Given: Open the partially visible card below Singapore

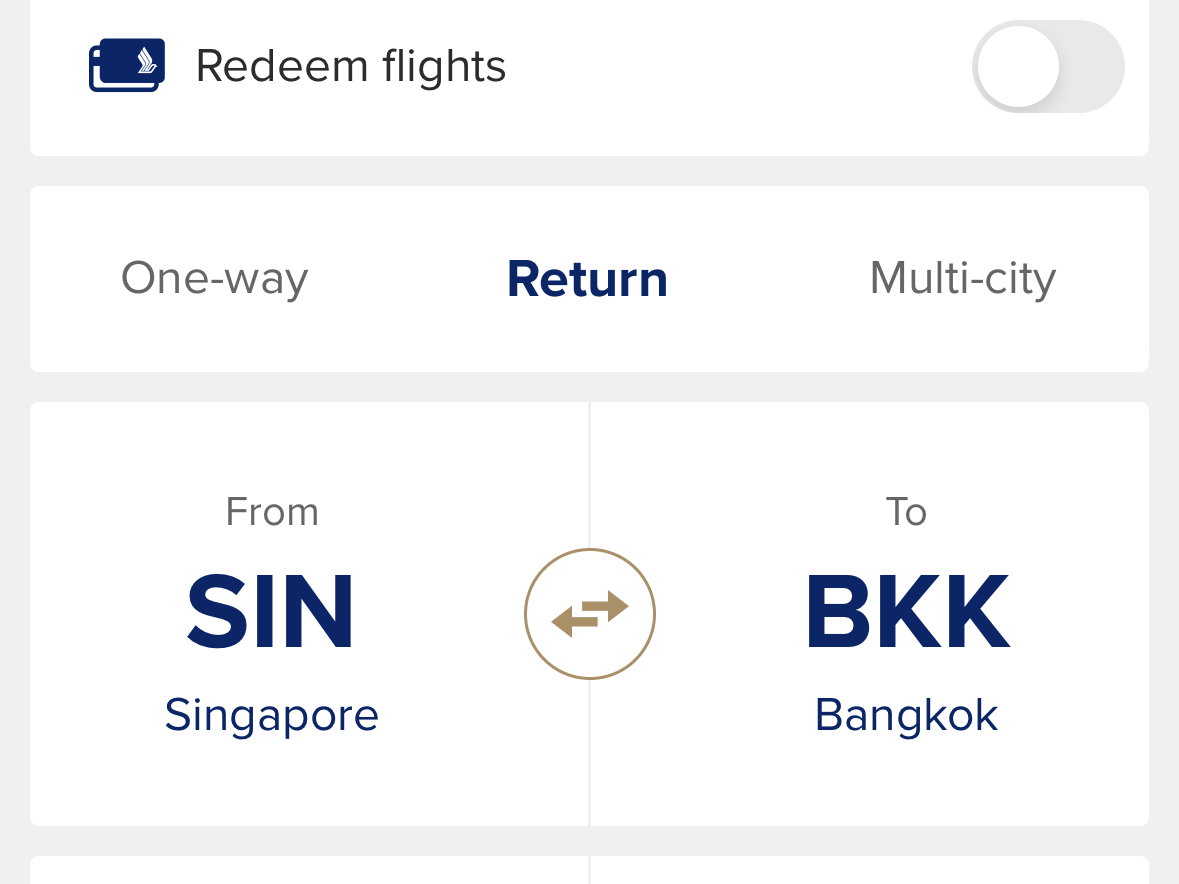Looking at the screenshot, I should tap(309, 870).
